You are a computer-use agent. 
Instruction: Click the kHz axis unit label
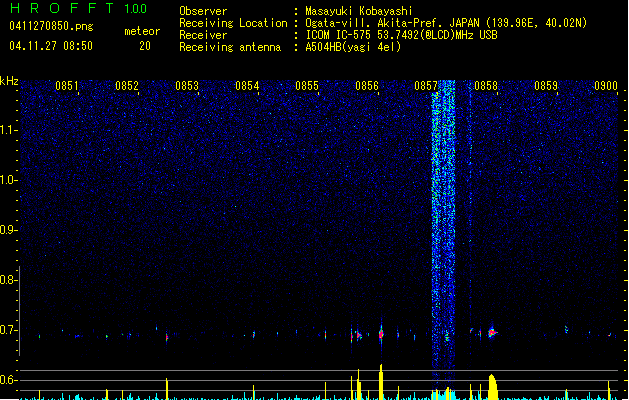pos(9,81)
